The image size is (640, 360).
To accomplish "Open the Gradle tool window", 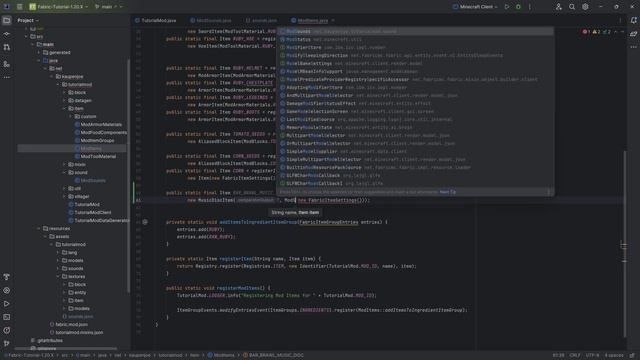I will pos(633,34).
